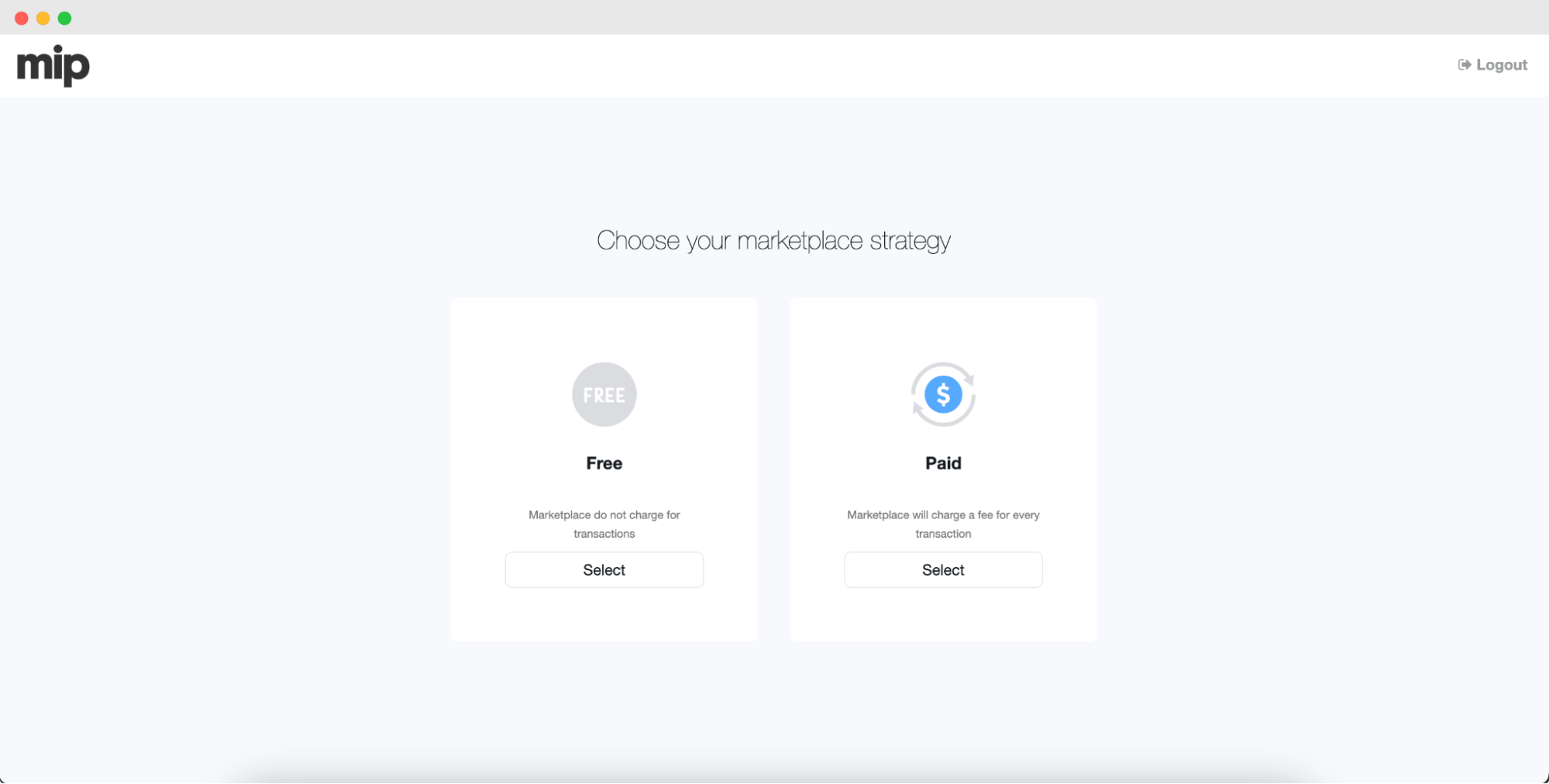This screenshot has height=784, width=1549.
Task: Click 'Choose your marketplace strategy' heading
Action: [x=773, y=241]
